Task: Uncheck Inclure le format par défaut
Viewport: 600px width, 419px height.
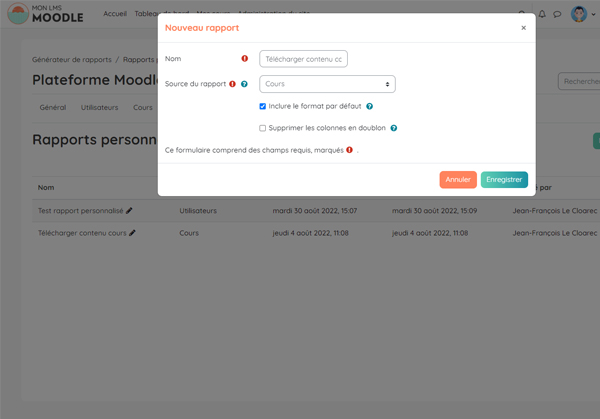Action: [x=262, y=106]
